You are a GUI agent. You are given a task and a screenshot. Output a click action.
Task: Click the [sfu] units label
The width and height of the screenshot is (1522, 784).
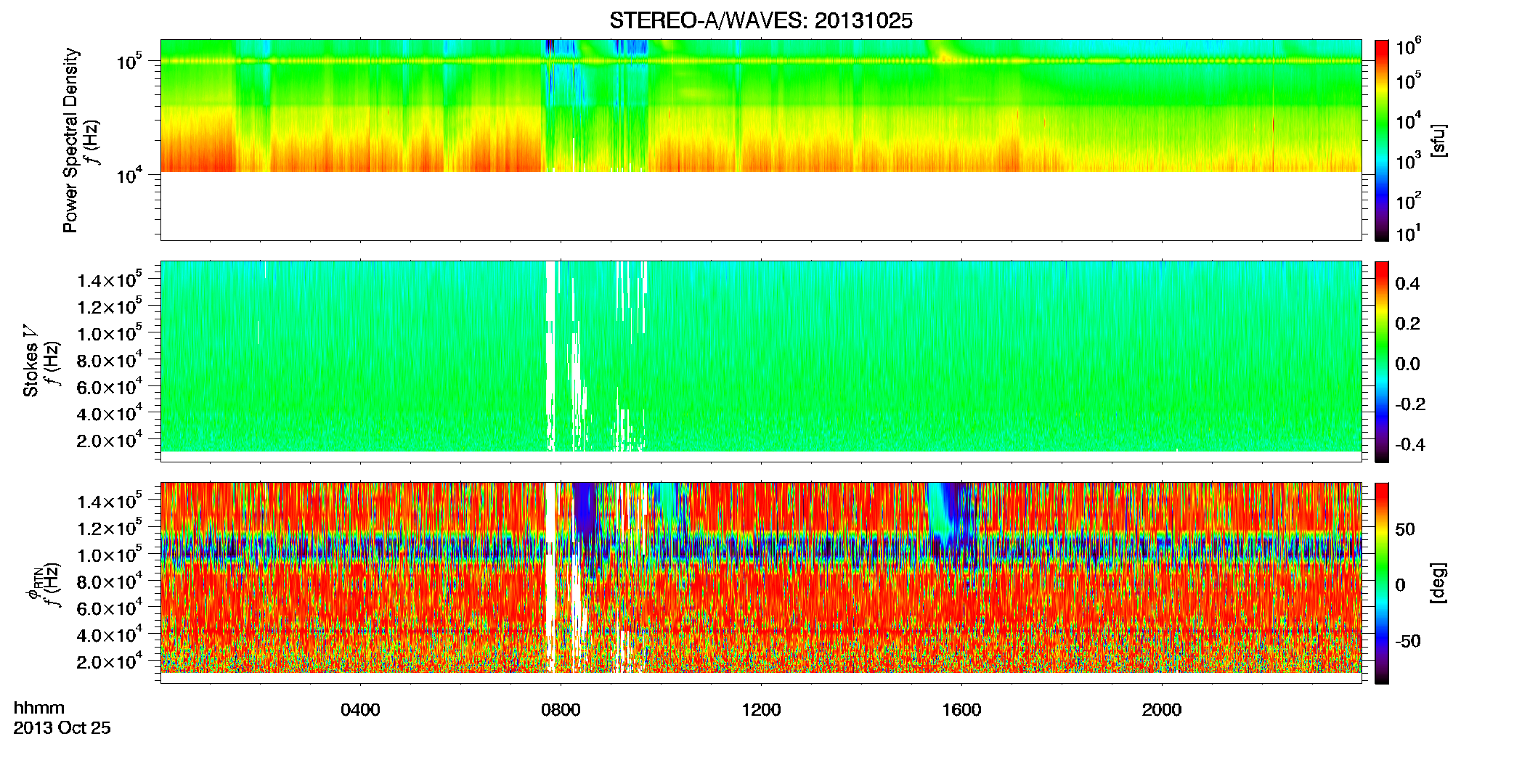coord(1438,140)
